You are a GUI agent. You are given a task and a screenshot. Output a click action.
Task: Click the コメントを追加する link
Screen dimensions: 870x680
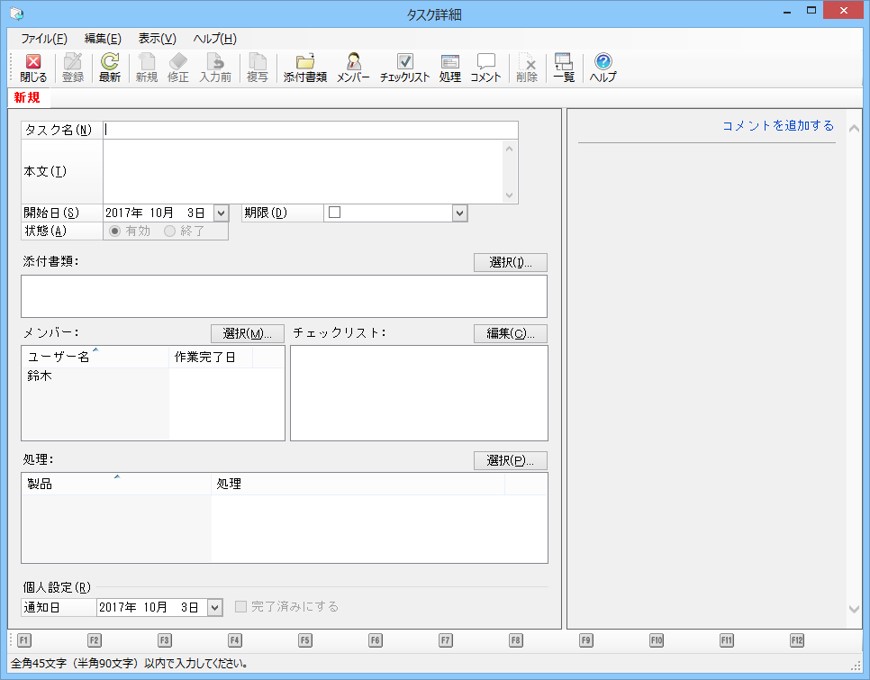tap(777, 126)
